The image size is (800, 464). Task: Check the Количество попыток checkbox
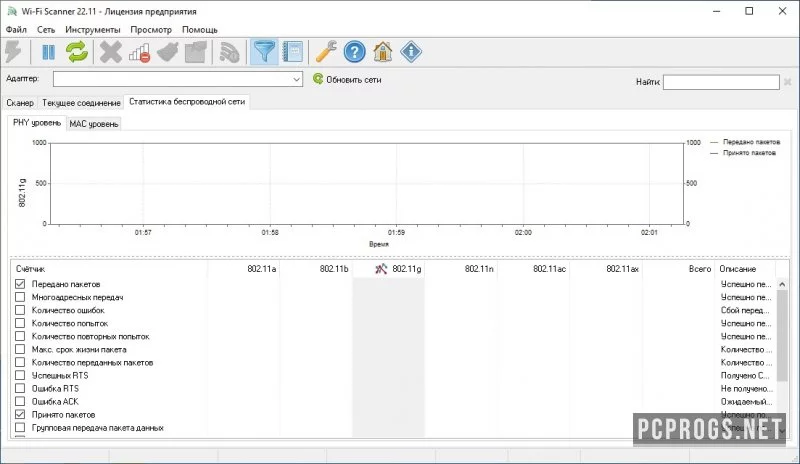tap(20, 323)
